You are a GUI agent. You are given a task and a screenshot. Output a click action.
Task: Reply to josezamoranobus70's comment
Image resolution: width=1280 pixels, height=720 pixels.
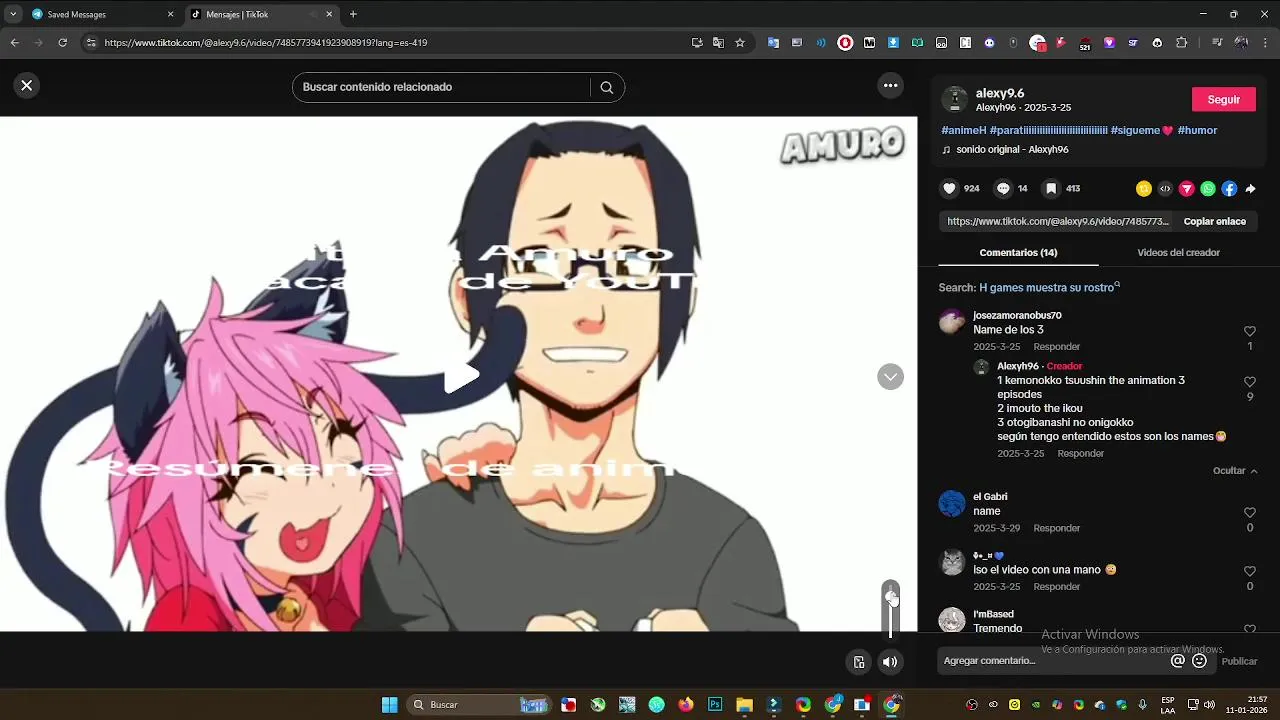click(x=1057, y=346)
